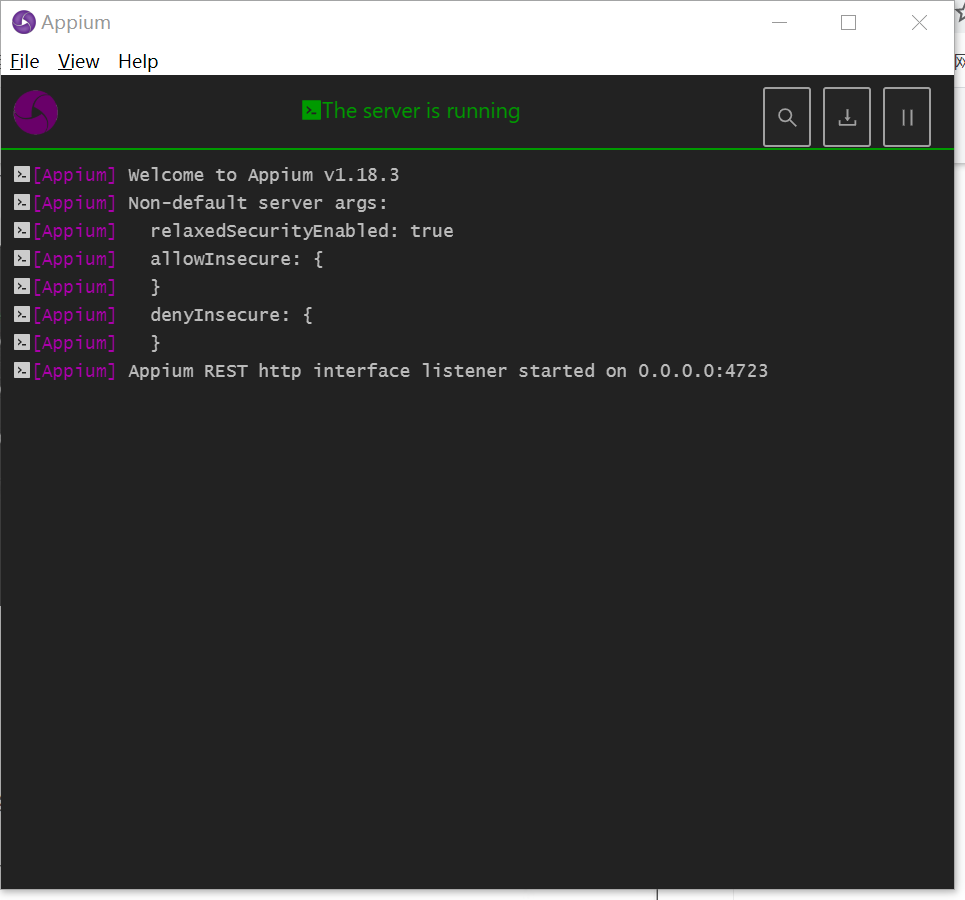Screen dimensions: 965x900
Task: Click log icon on allowInsecure line
Action: pos(22,259)
